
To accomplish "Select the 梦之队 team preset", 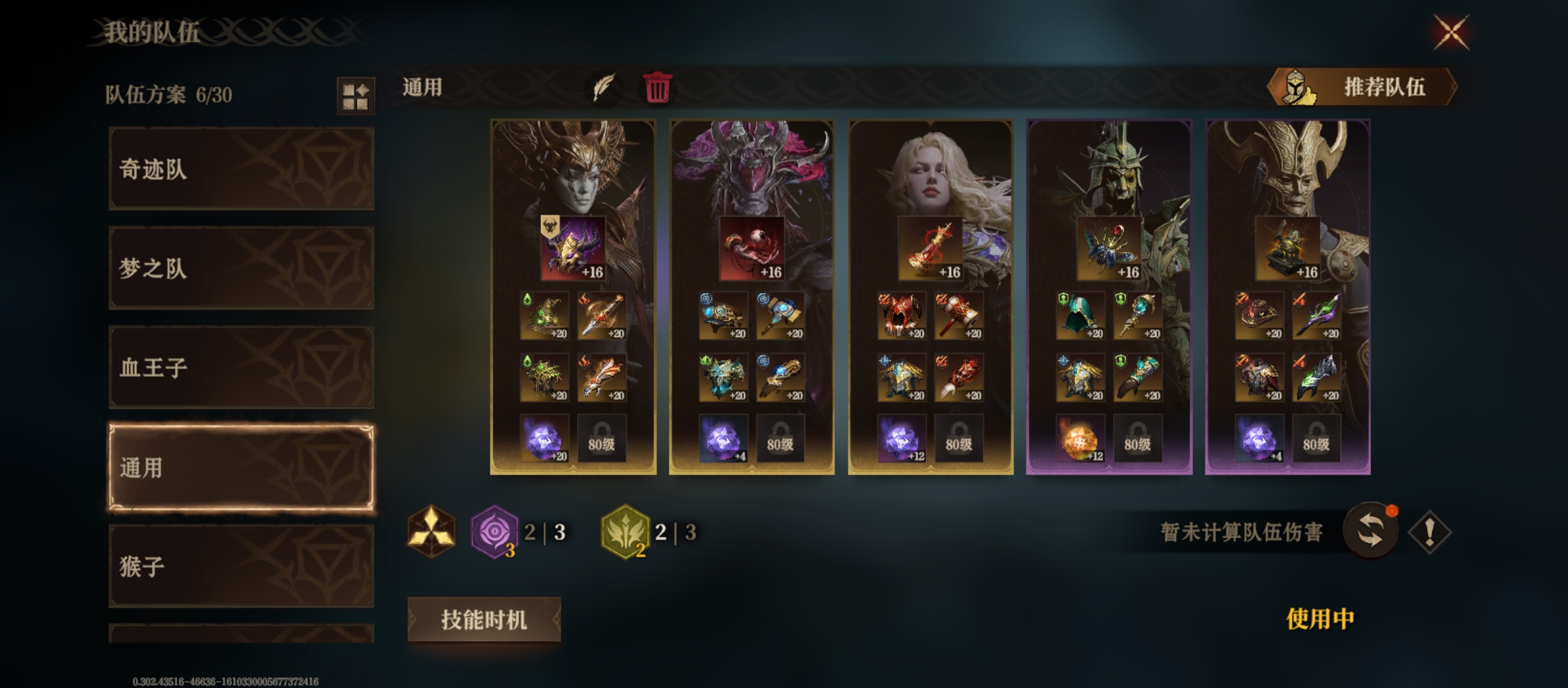I will tap(242, 268).
